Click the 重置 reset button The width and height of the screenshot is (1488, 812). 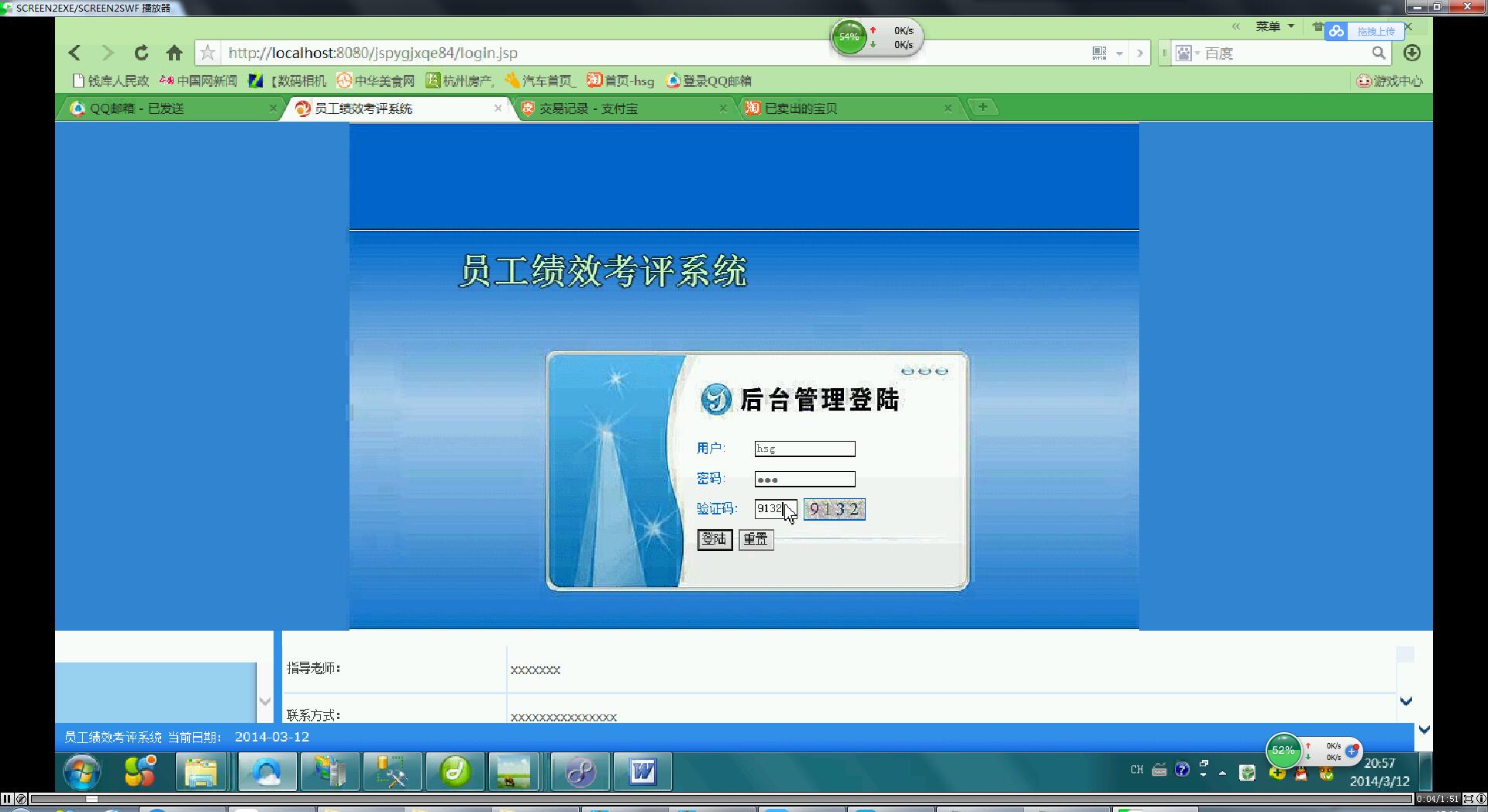pyautogui.click(x=756, y=539)
